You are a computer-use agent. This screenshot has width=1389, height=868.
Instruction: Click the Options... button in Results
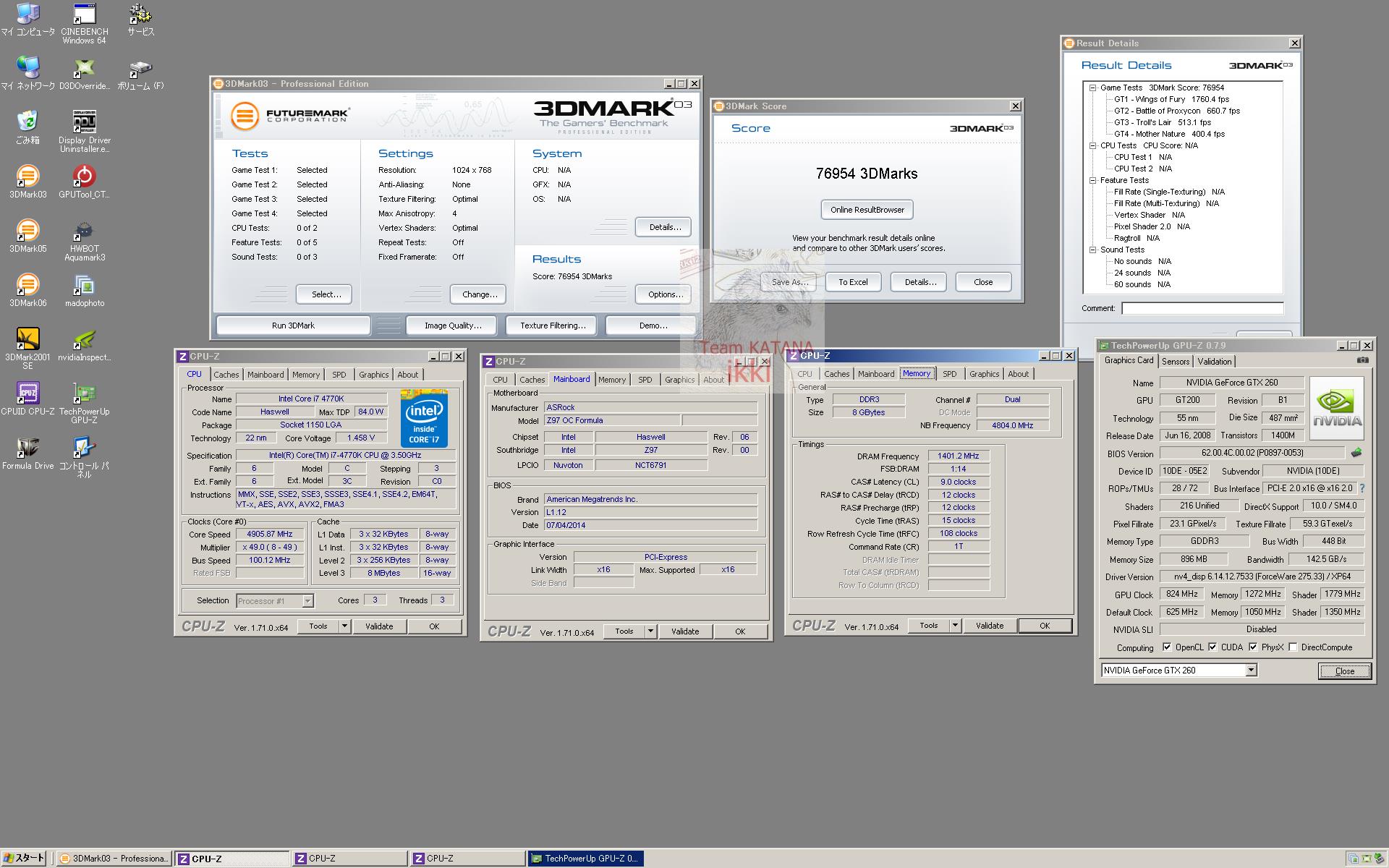(x=665, y=294)
